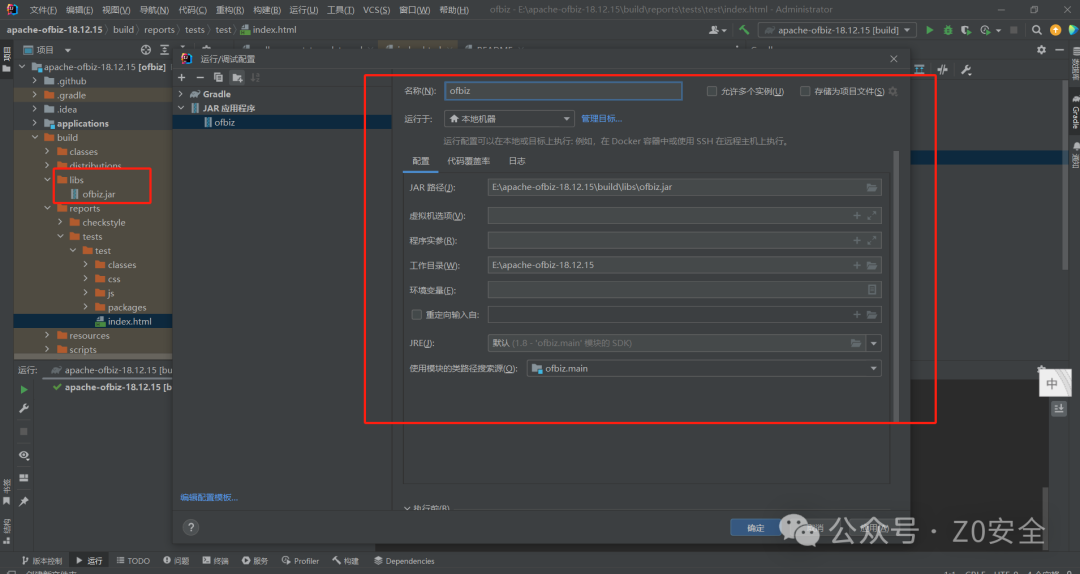
Task: Click the Profiler run icon in toolbar
Action: 986,30
